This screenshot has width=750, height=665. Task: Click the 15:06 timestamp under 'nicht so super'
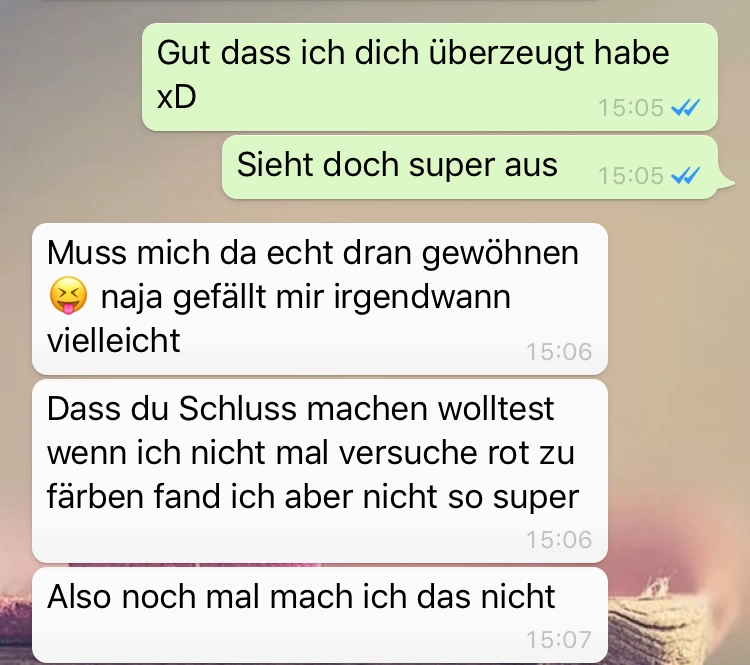pyautogui.click(x=559, y=540)
